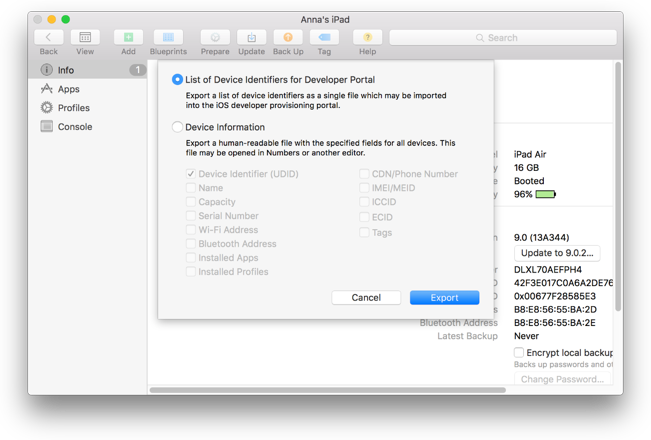The image size is (651, 440).
Task: Click the Tag toolbar icon
Action: (324, 37)
